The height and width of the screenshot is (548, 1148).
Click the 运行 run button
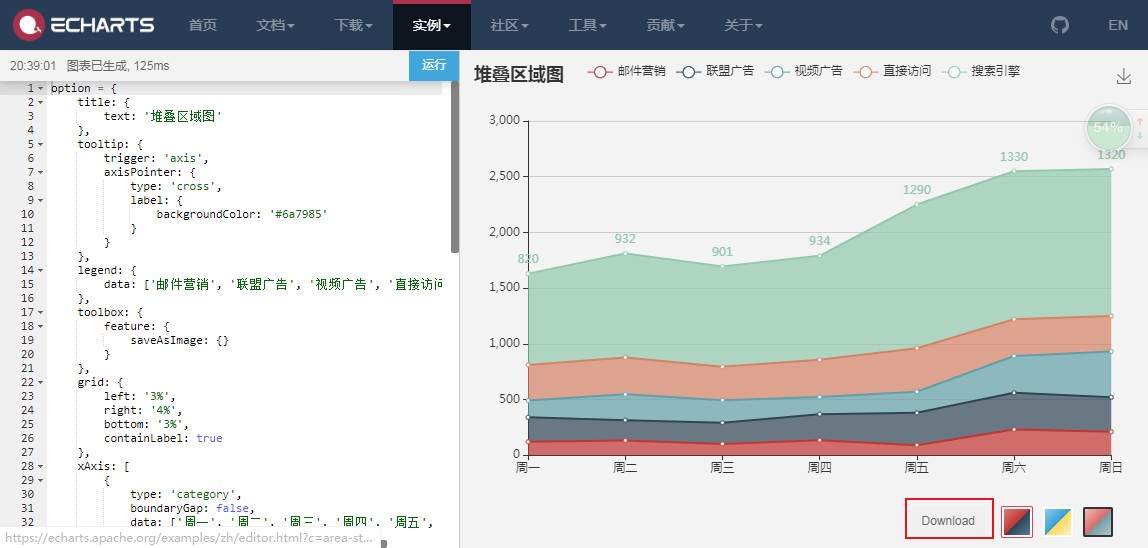[434, 65]
